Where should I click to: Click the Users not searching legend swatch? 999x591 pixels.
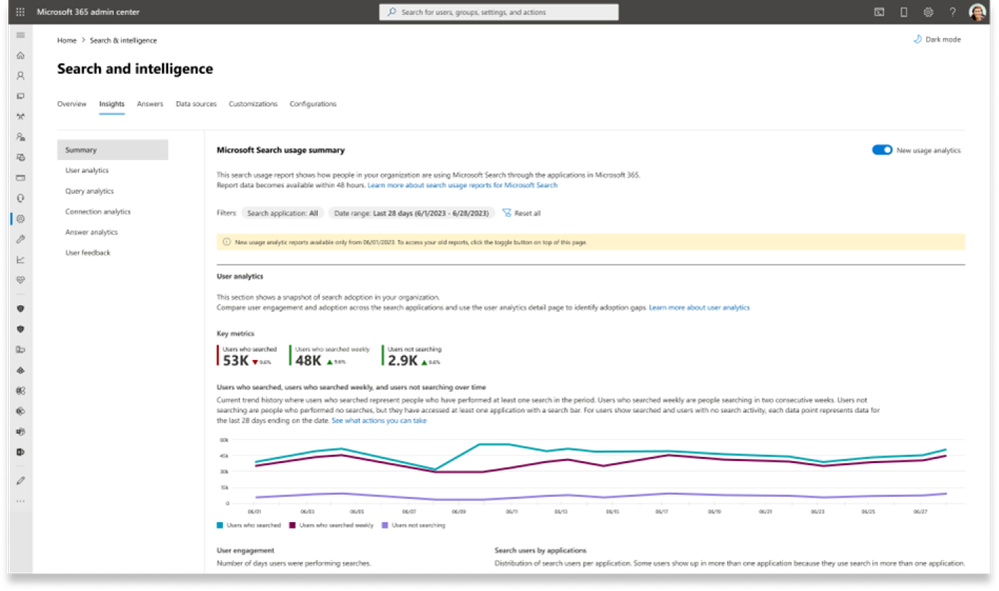[x=385, y=525]
